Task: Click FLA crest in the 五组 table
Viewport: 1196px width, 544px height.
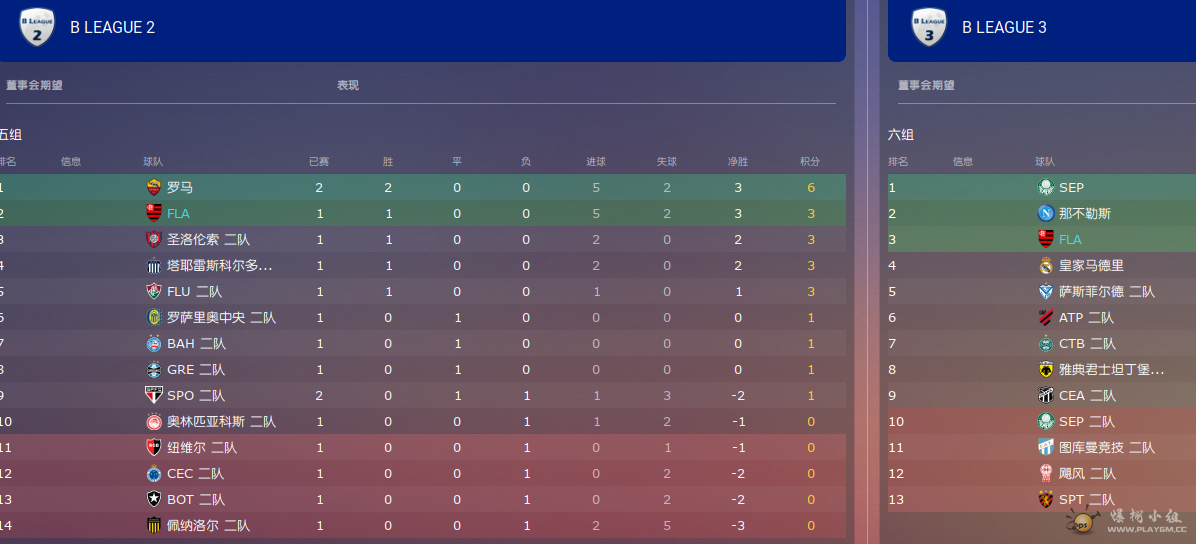Action: 154,214
